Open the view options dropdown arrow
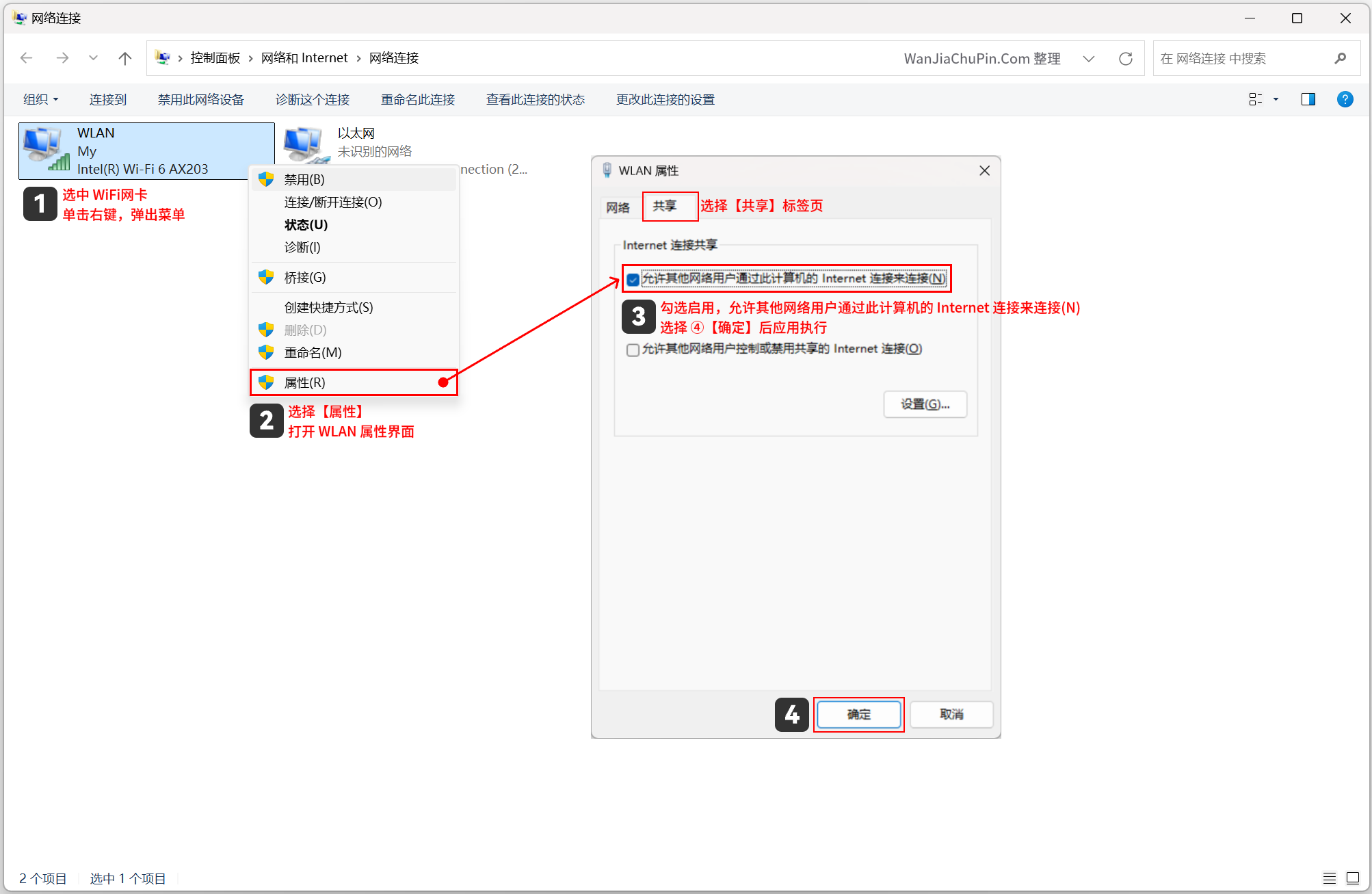Viewport: 1372px width, 894px height. click(1275, 99)
